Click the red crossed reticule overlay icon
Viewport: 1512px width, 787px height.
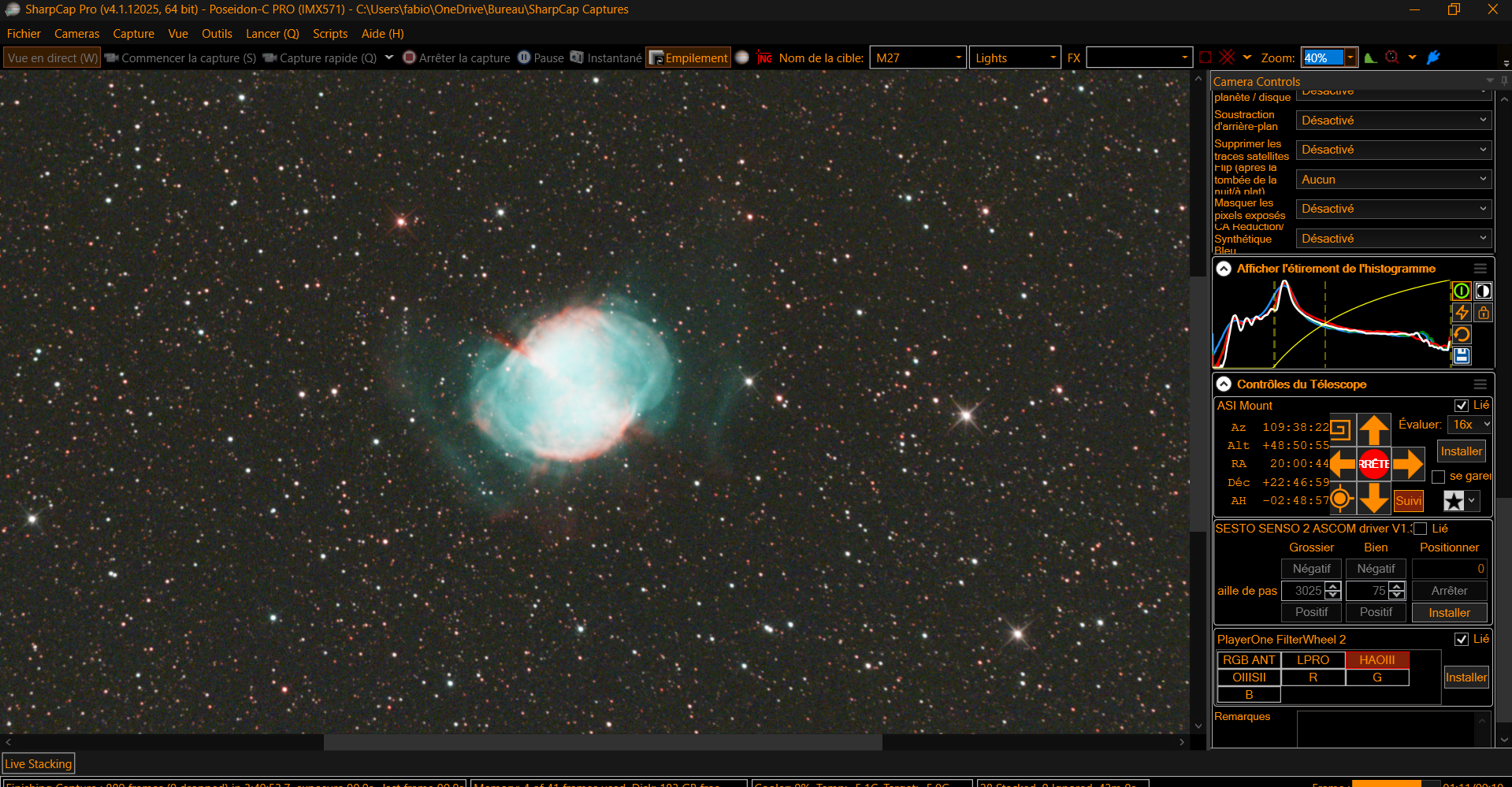pos(1227,58)
